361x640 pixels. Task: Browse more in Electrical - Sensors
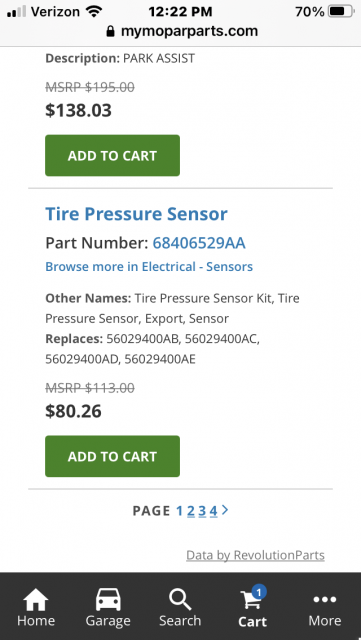(x=149, y=267)
